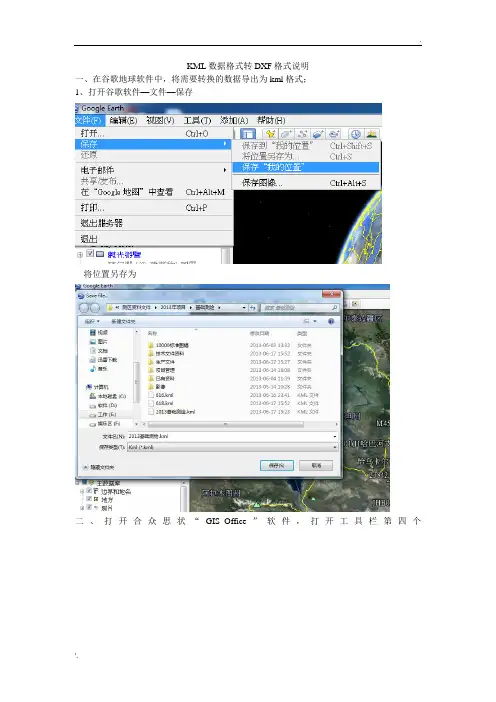Screen dimensions: 496x702
Task: Open the 帮助(H) menu
Action: pos(271,120)
